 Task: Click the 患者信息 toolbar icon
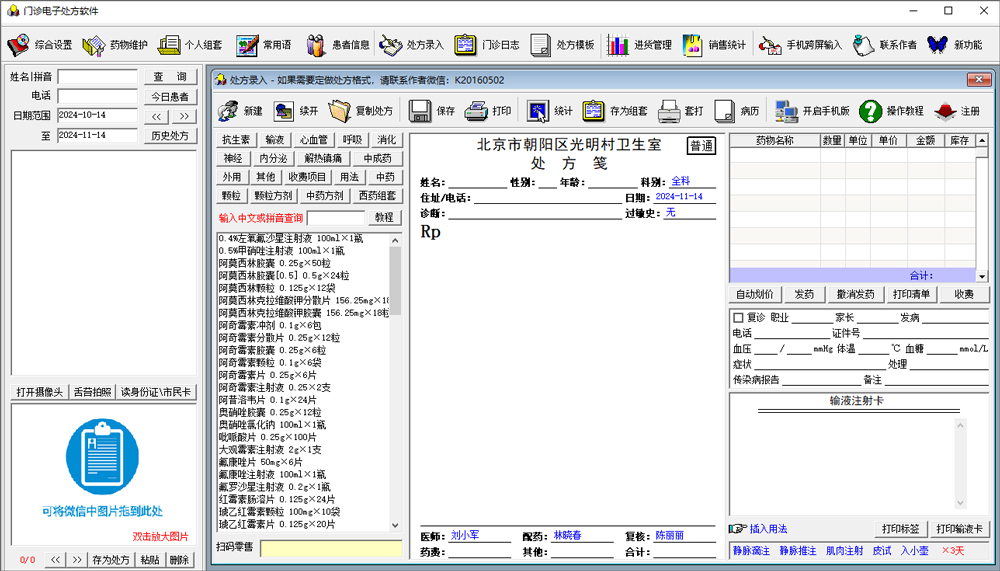317,45
